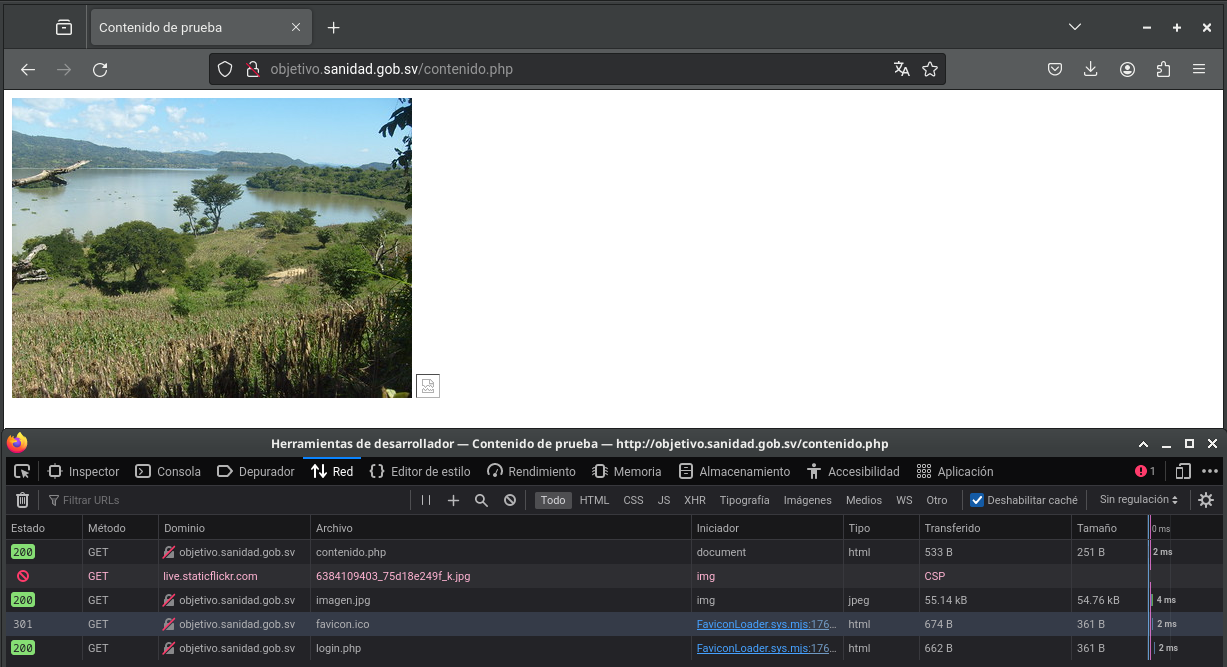Open the Sin regulación throttling dropdown
This screenshot has width=1227, height=667.
click(x=1138, y=500)
